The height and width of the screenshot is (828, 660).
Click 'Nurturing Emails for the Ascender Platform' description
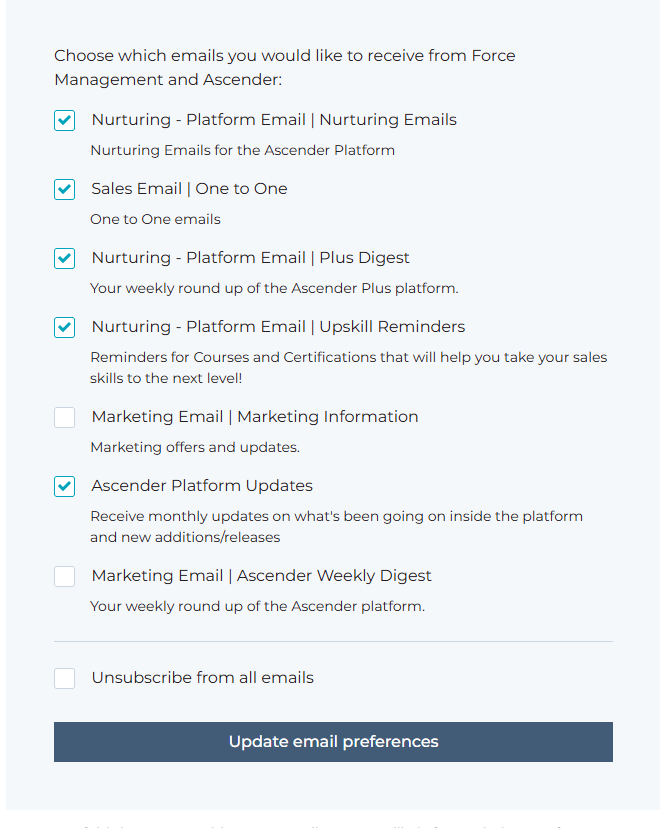click(x=242, y=150)
